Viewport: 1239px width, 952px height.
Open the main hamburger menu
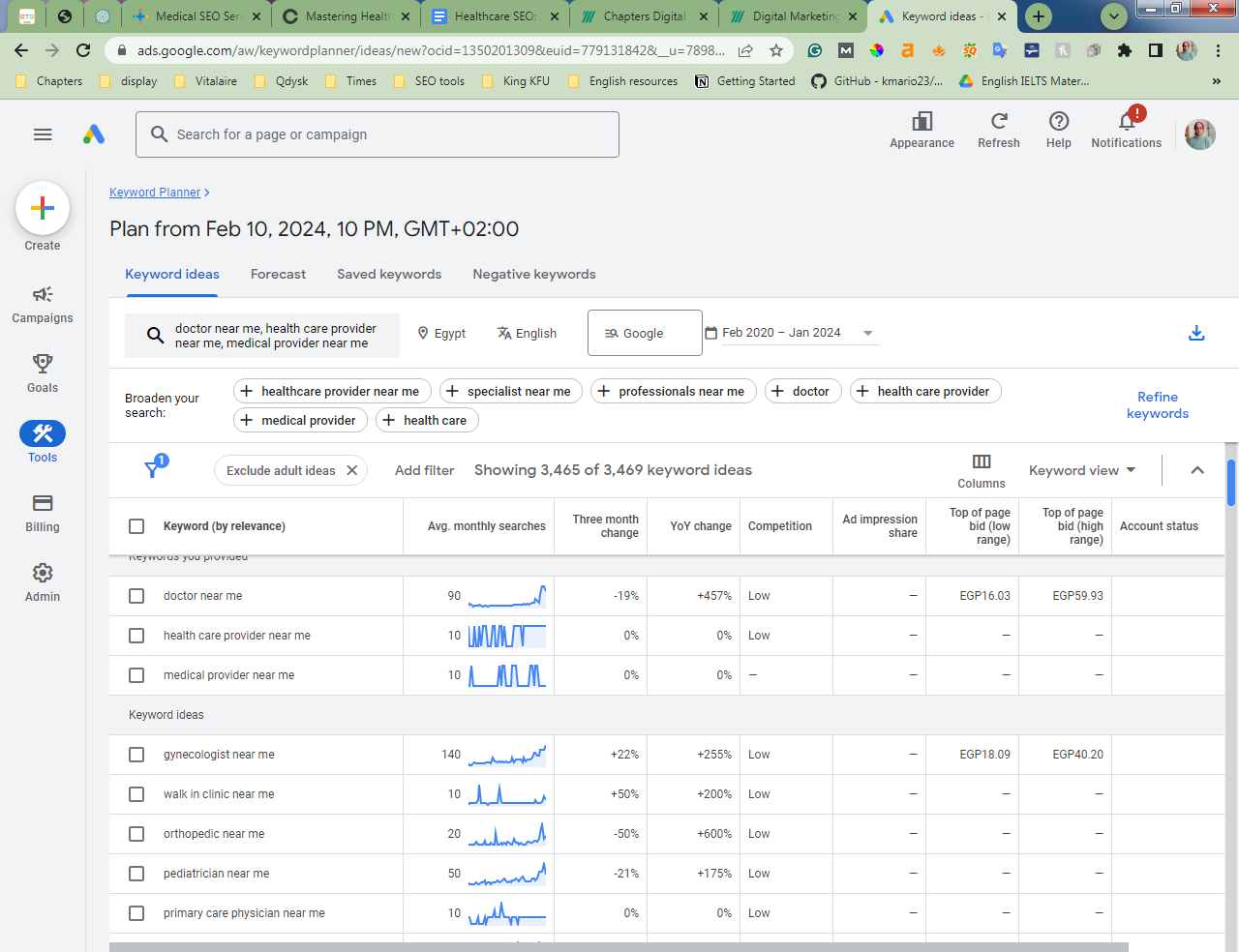(x=43, y=134)
